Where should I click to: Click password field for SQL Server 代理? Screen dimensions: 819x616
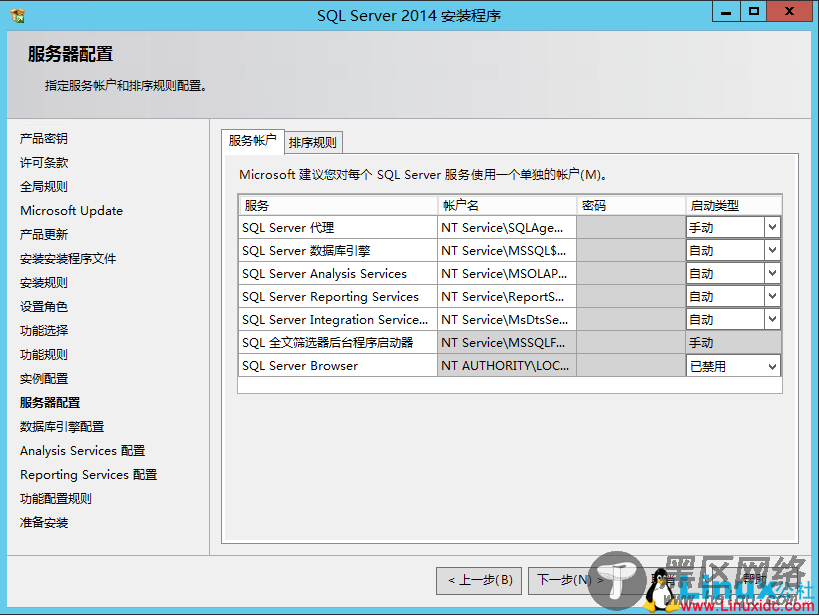[631, 227]
